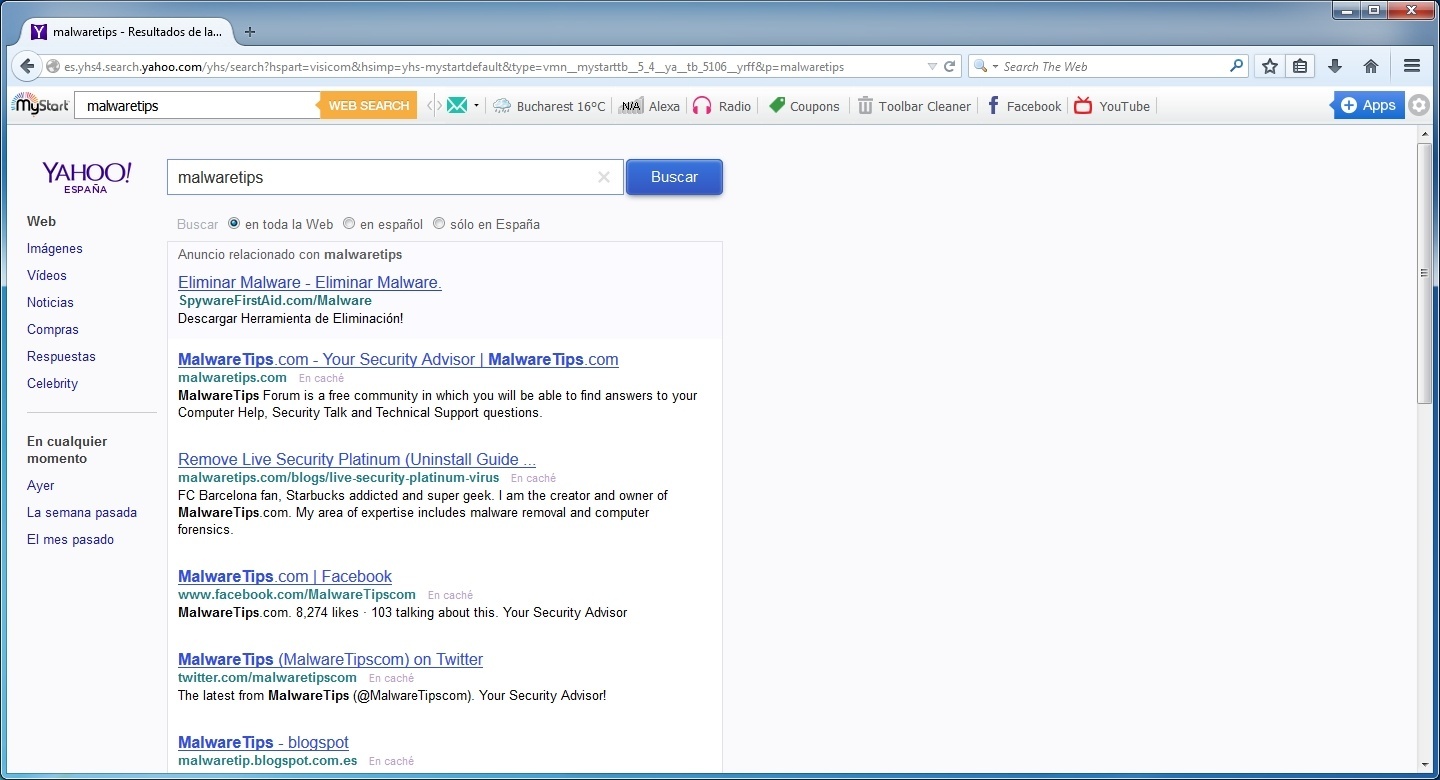View cached copy of malwaretip.blogspot.com.es result
The height and width of the screenshot is (780, 1440).
pos(391,761)
